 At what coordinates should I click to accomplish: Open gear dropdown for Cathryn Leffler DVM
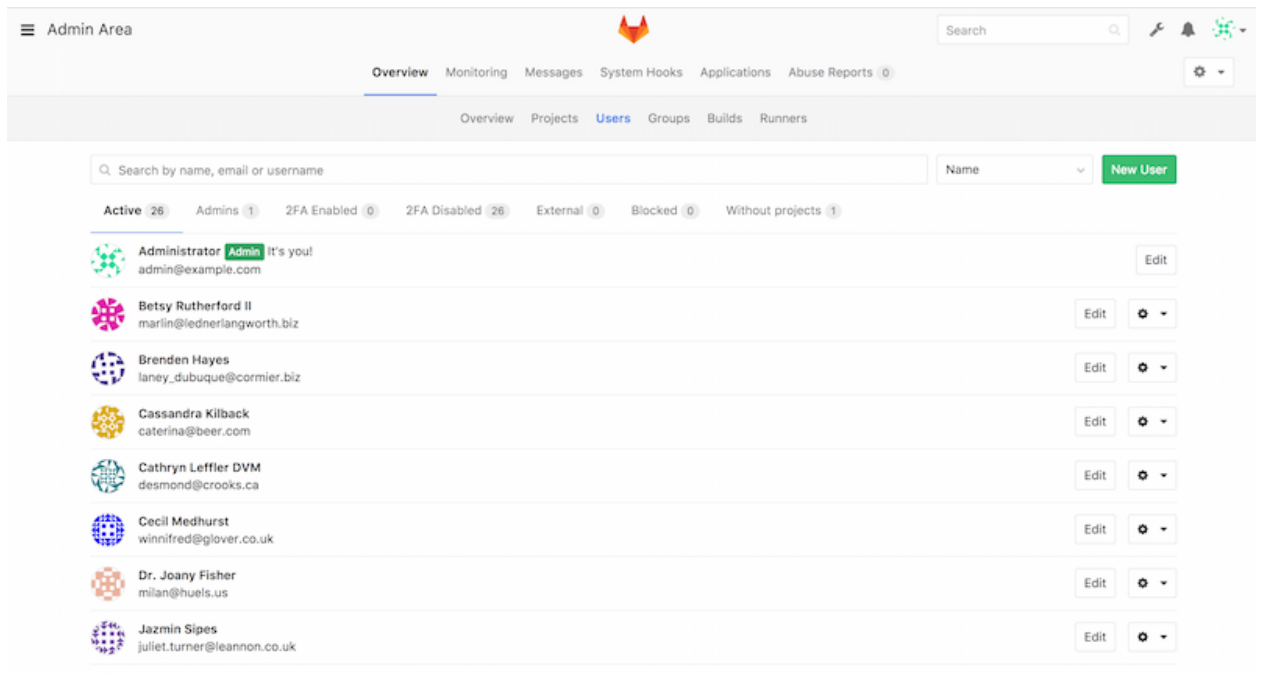pyautogui.click(x=1152, y=476)
